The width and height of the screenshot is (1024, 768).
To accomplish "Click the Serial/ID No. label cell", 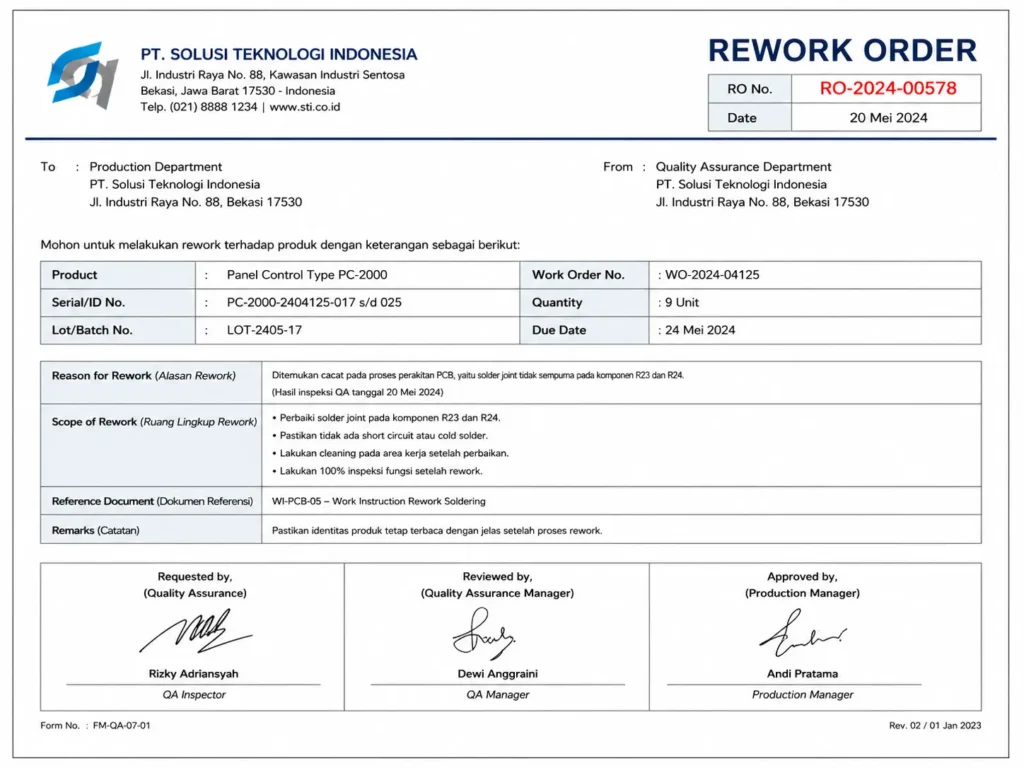I will point(118,302).
